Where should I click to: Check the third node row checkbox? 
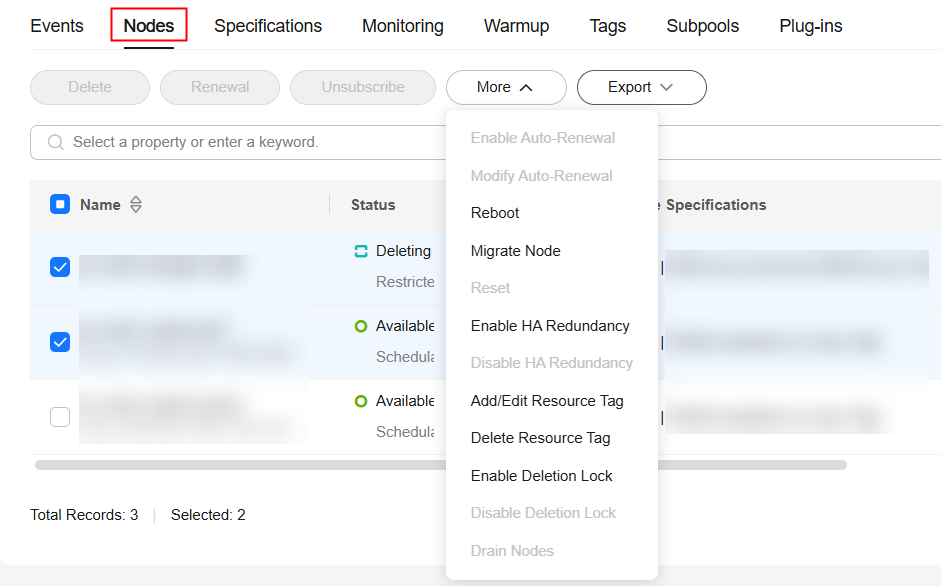[x=60, y=416]
